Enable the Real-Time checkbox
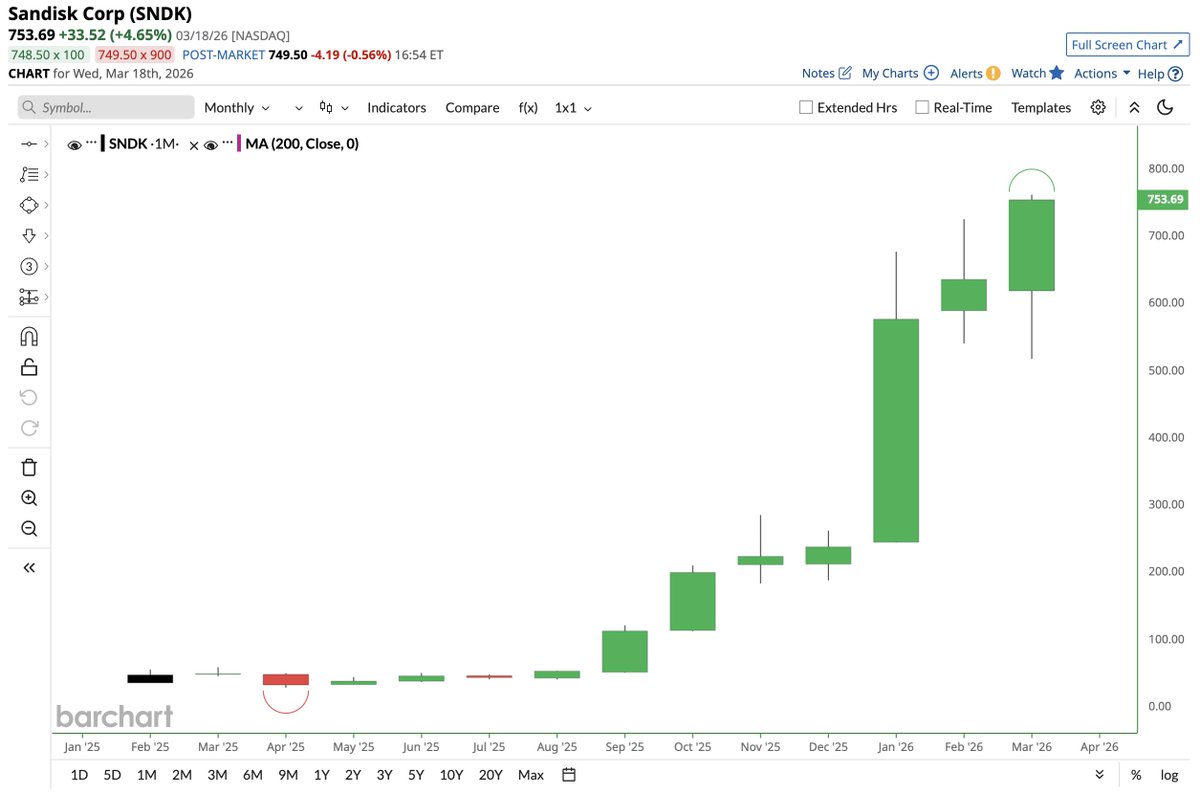This screenshot has height=794, width=1200. (920, 107)
